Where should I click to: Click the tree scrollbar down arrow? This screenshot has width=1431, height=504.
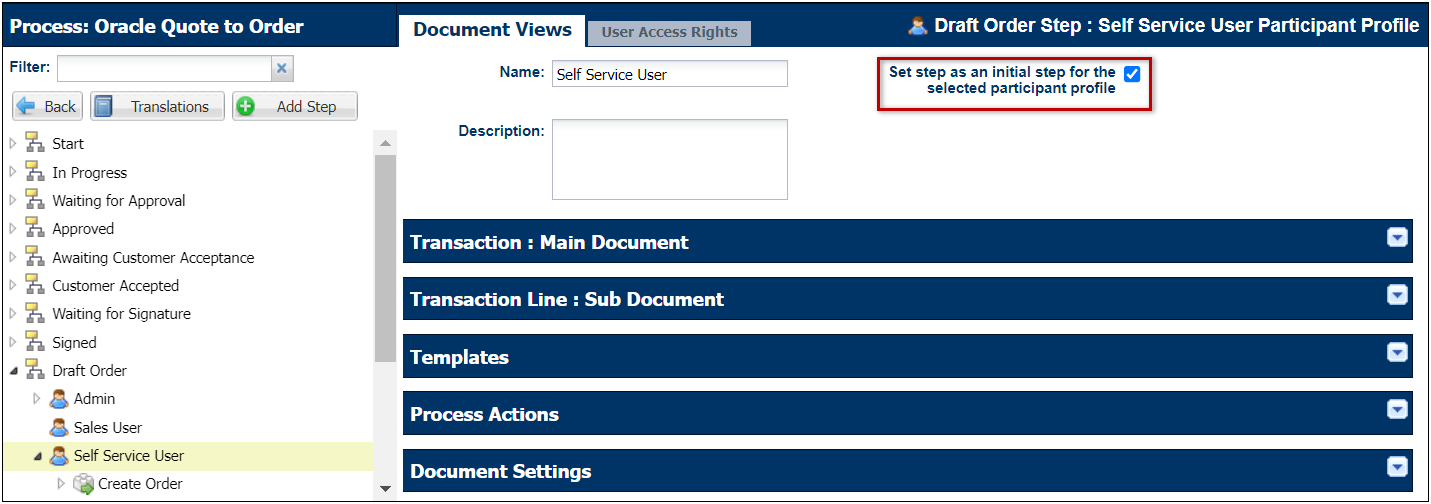[x=386, y=488]
